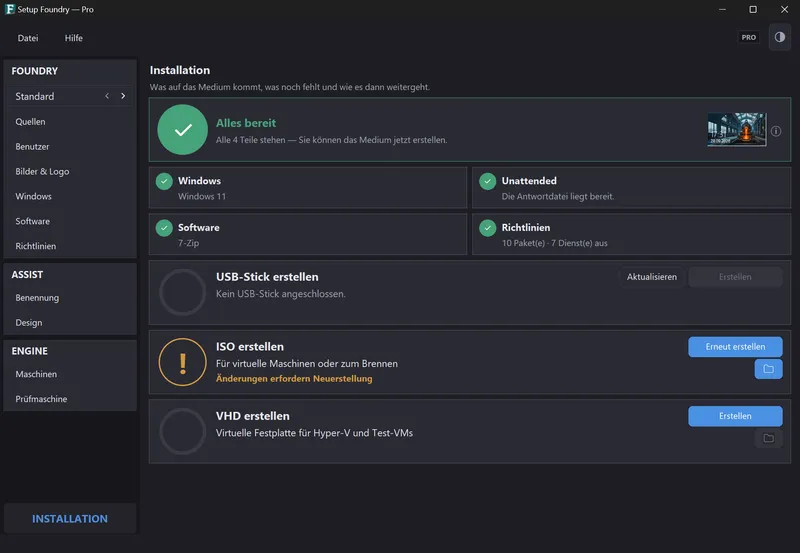Image resolution: width=800 pixels, height=553 pixels.
Task: Click Erstellen for VHD
Action: [x=735, y=416]
